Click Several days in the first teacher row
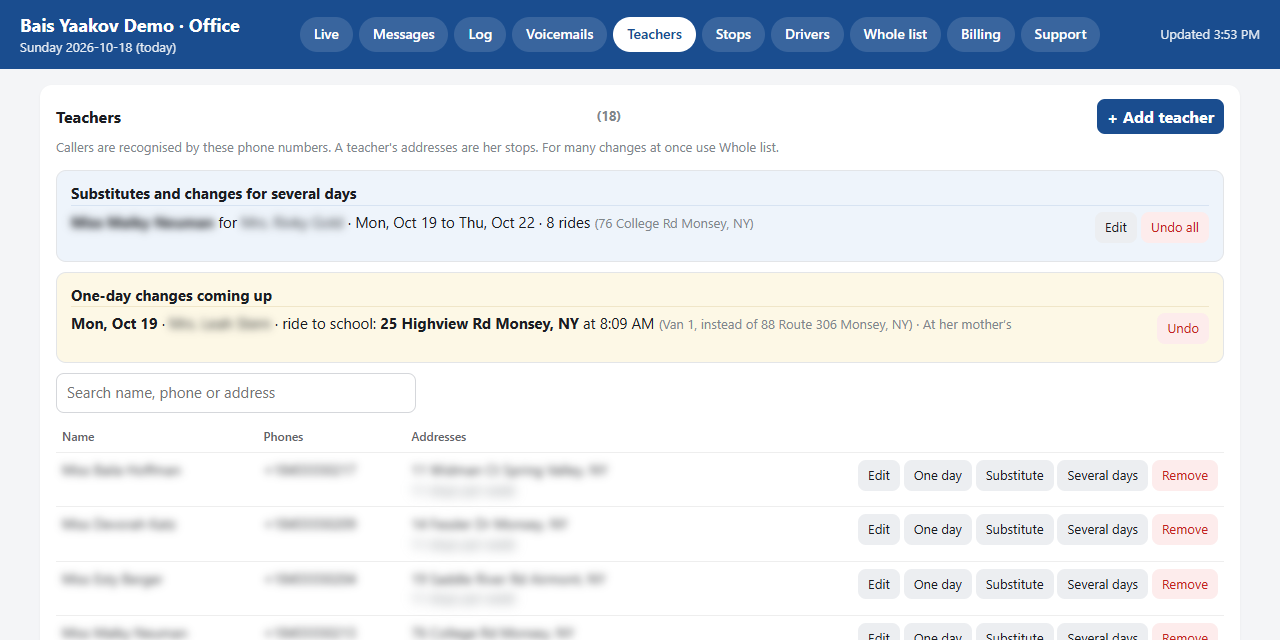 click(1103, 476)
